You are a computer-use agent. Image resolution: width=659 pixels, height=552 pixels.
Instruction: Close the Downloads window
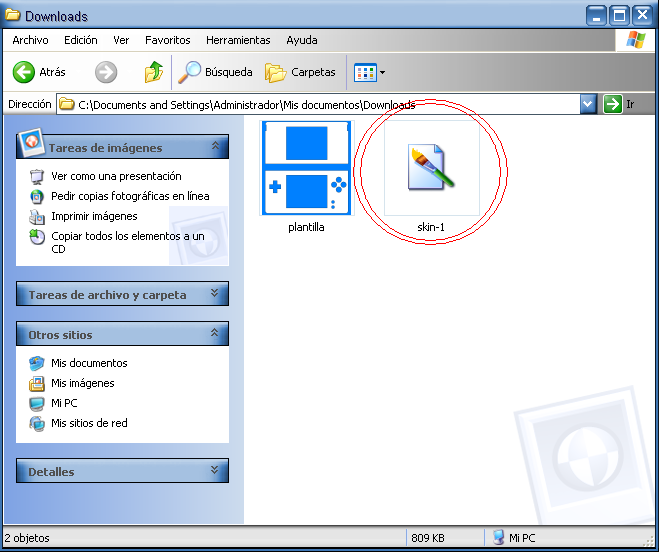coord(643,16)
